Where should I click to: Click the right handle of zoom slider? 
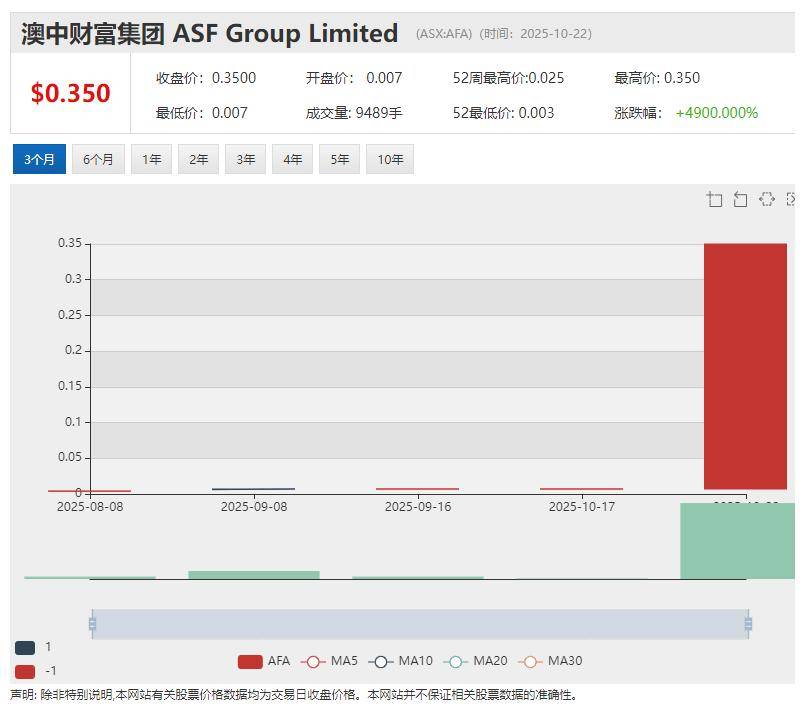coord(748,624)
